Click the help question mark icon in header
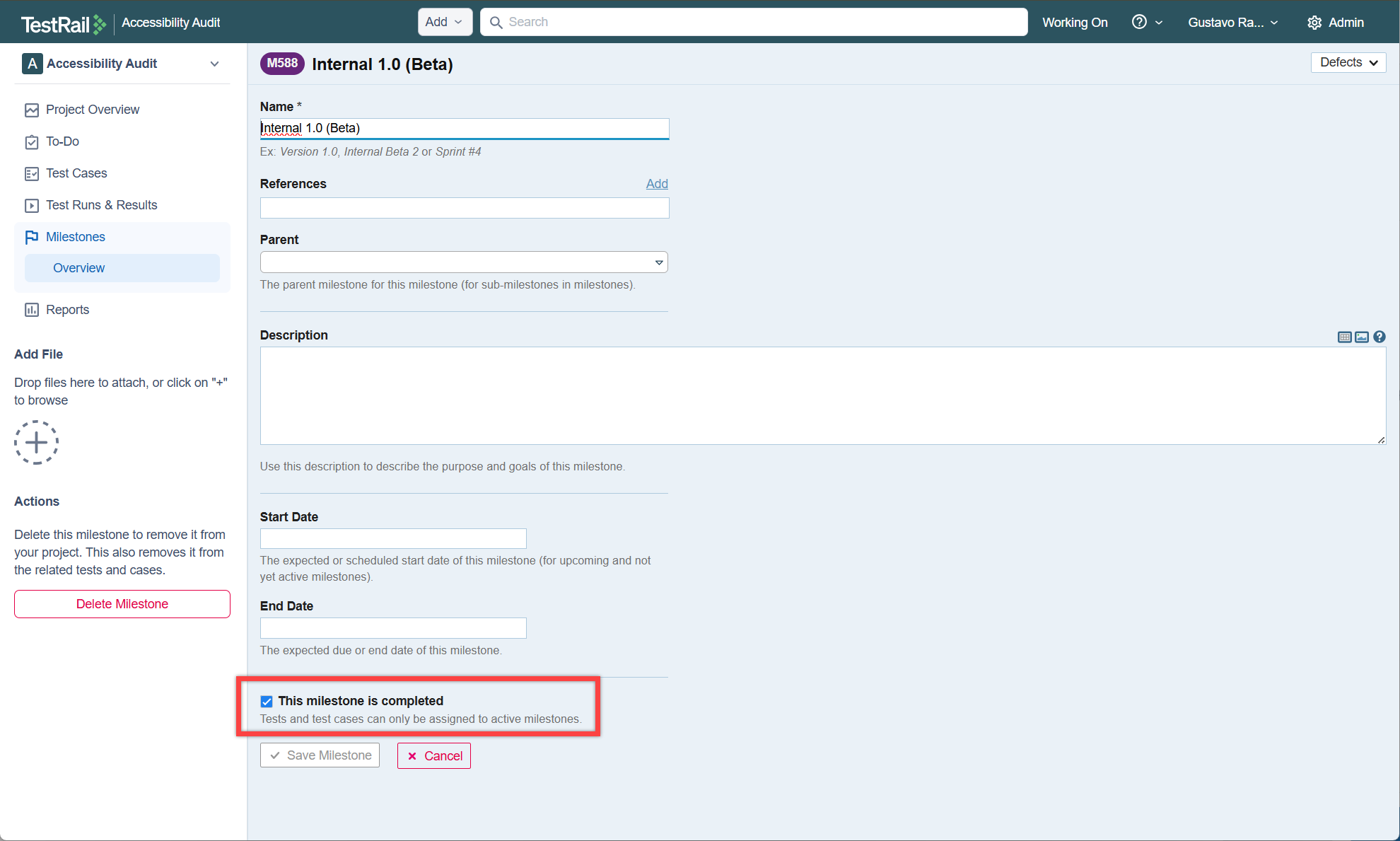 pos(1138,22)
